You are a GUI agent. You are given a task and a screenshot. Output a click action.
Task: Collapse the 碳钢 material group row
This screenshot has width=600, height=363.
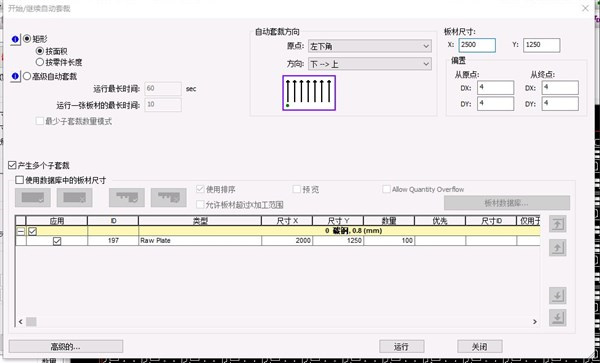(x=20, y=231)
